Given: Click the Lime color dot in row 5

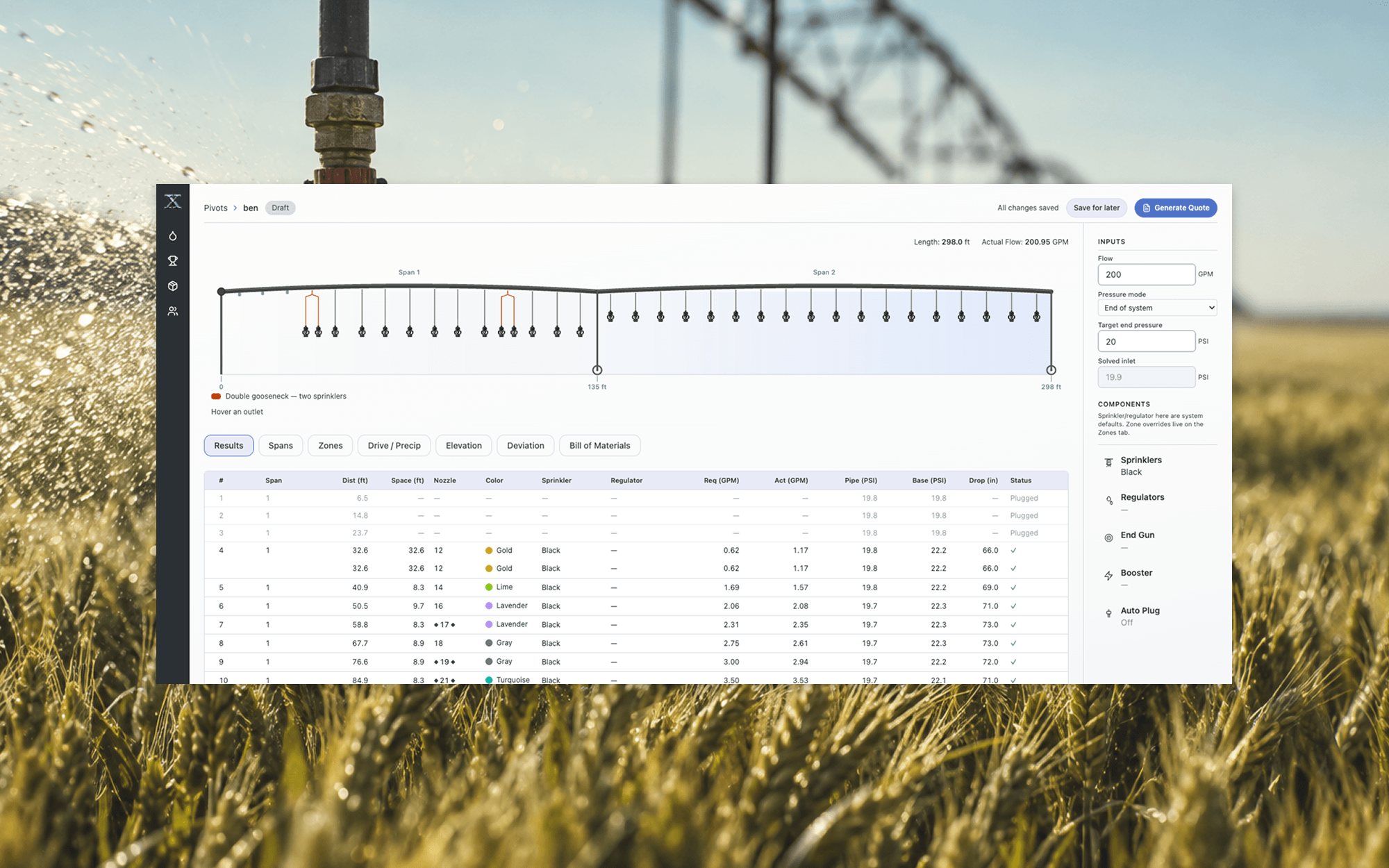Looking at the screenshot, I should (489, 587).
